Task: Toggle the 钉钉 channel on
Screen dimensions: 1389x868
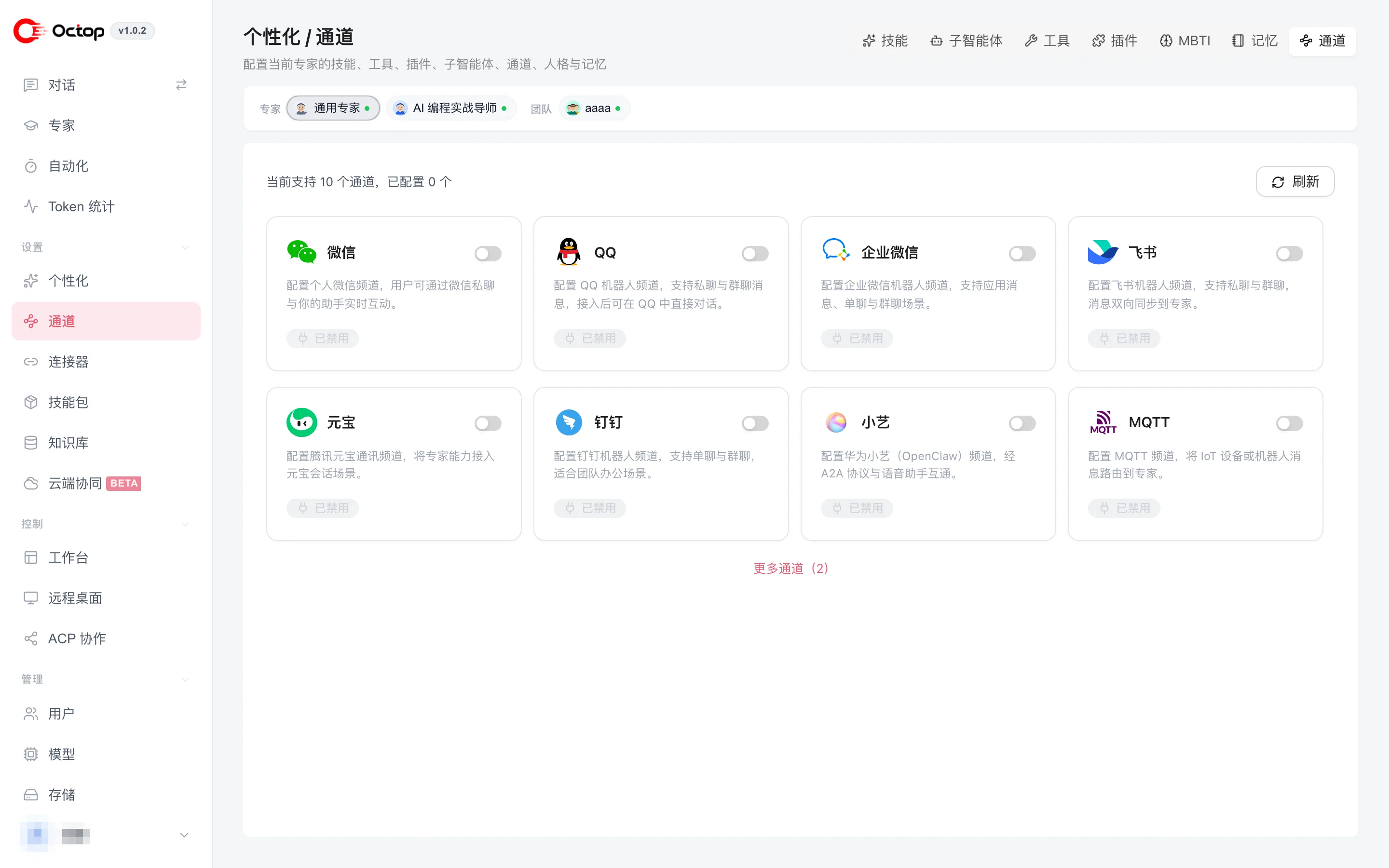Action: [x=755, y=424]
